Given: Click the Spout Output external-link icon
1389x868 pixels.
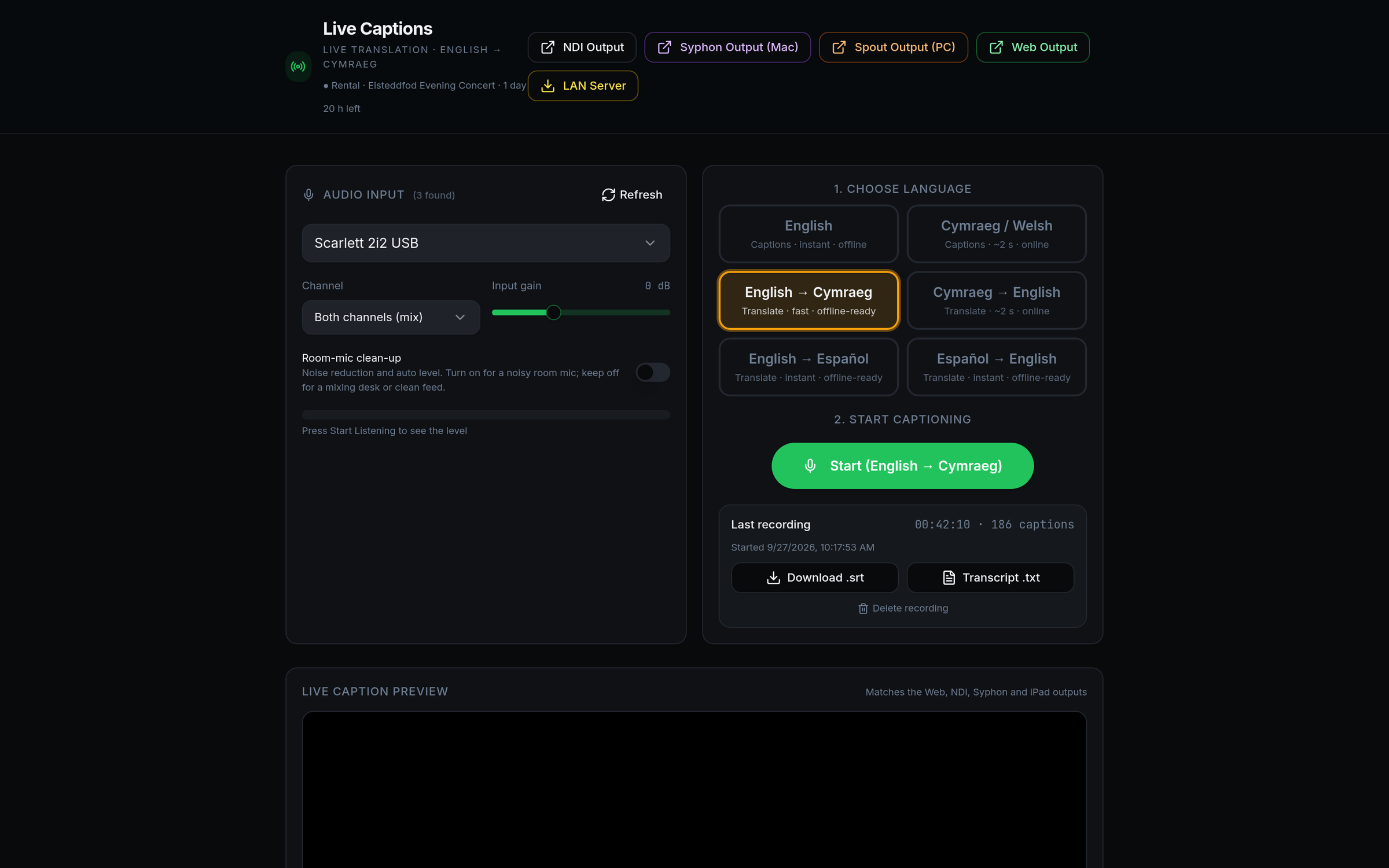Looking at the screenshot, I should pyautogui.click(x=839, y=47).
